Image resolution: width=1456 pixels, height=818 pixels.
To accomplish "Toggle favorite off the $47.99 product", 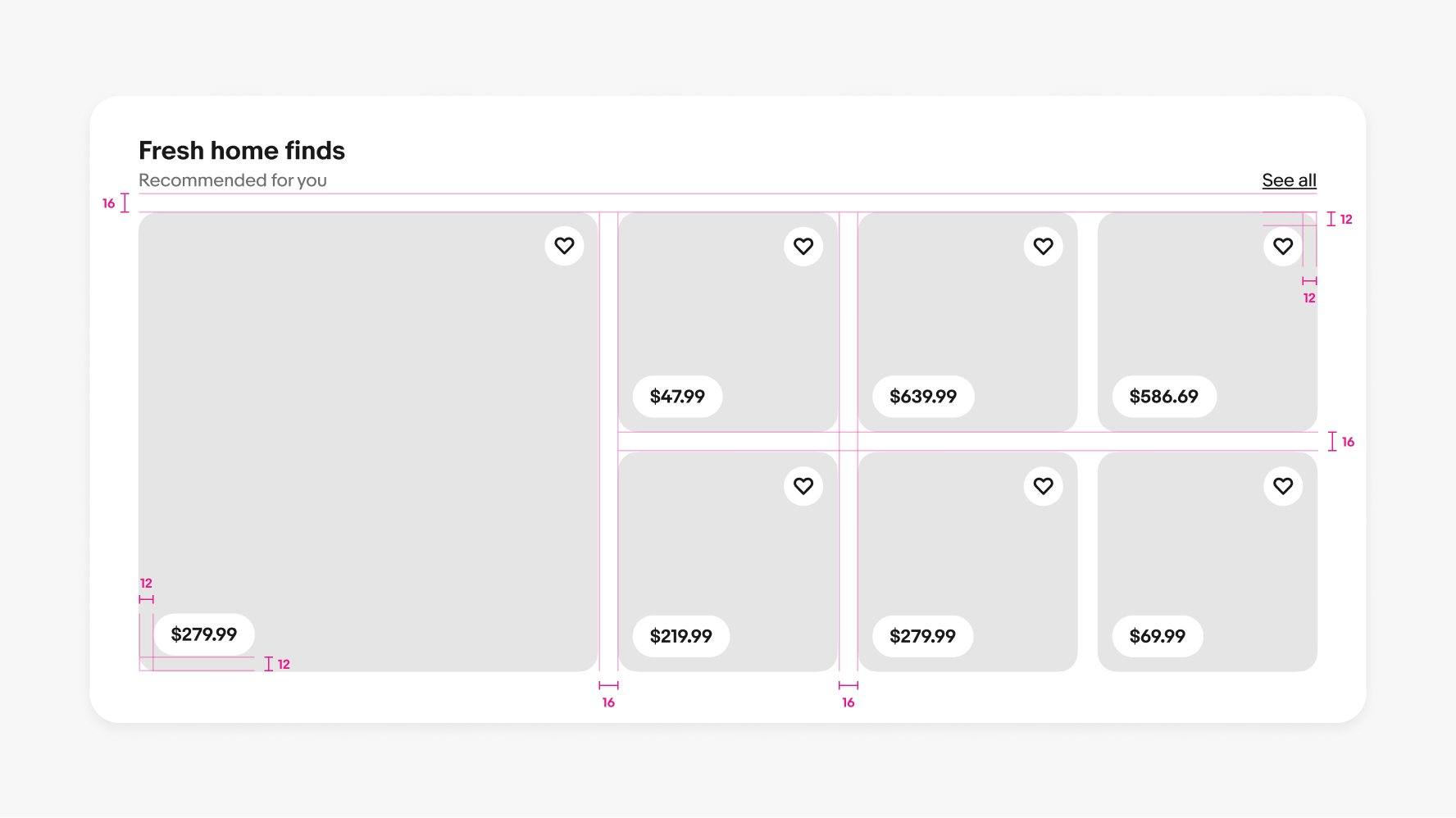I will [803, 246].
